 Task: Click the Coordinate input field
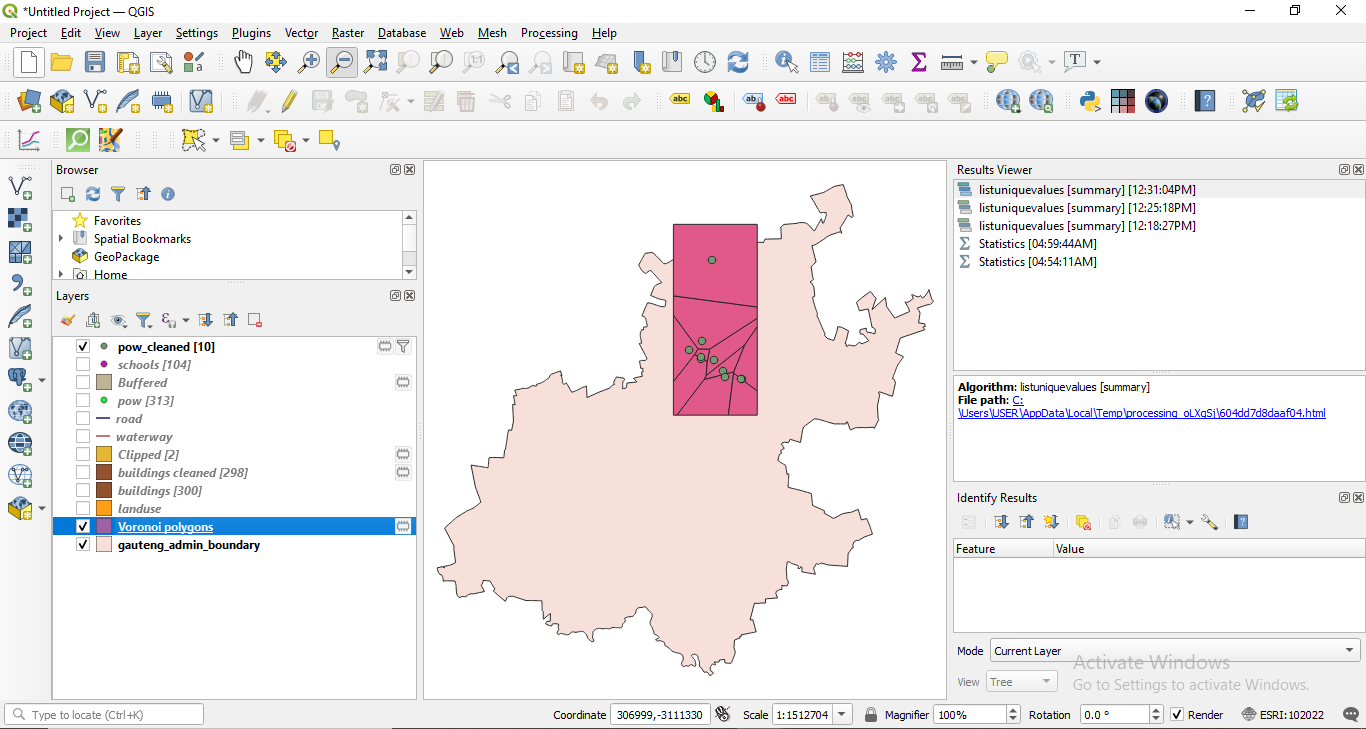[x=660, y=715]
